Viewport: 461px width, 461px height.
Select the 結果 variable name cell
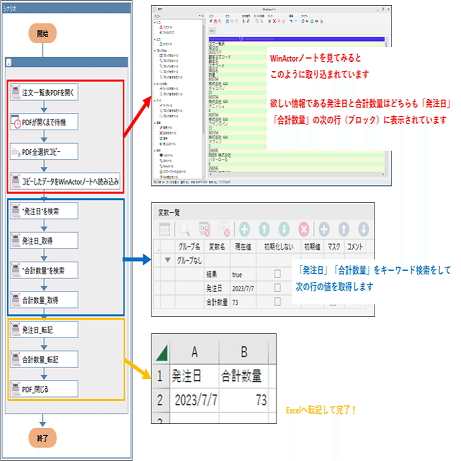pos(217,274)
